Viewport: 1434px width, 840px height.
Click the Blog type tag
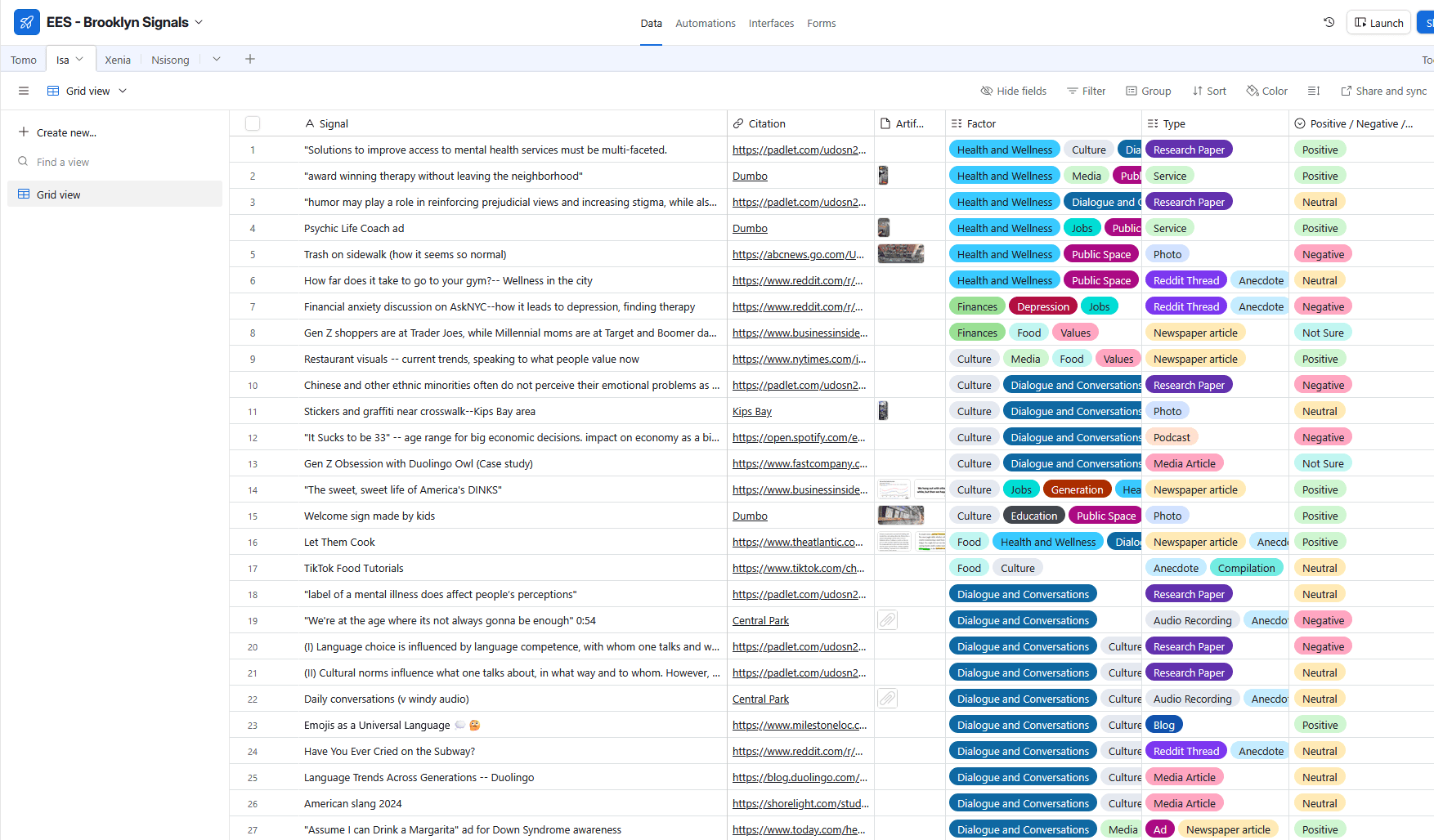(x=1163, y=725)
